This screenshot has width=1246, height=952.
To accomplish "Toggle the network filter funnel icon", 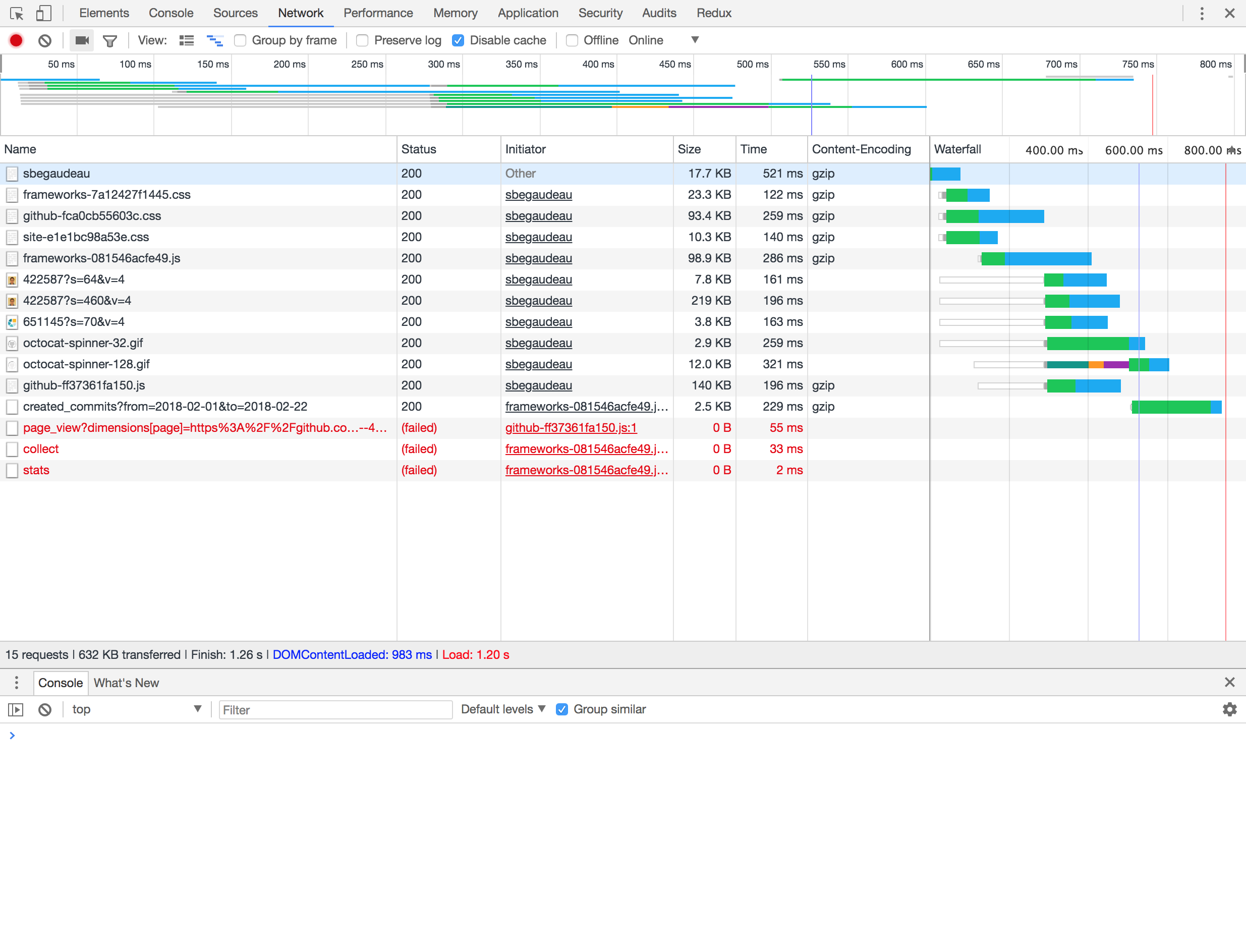I will (110, 40).
